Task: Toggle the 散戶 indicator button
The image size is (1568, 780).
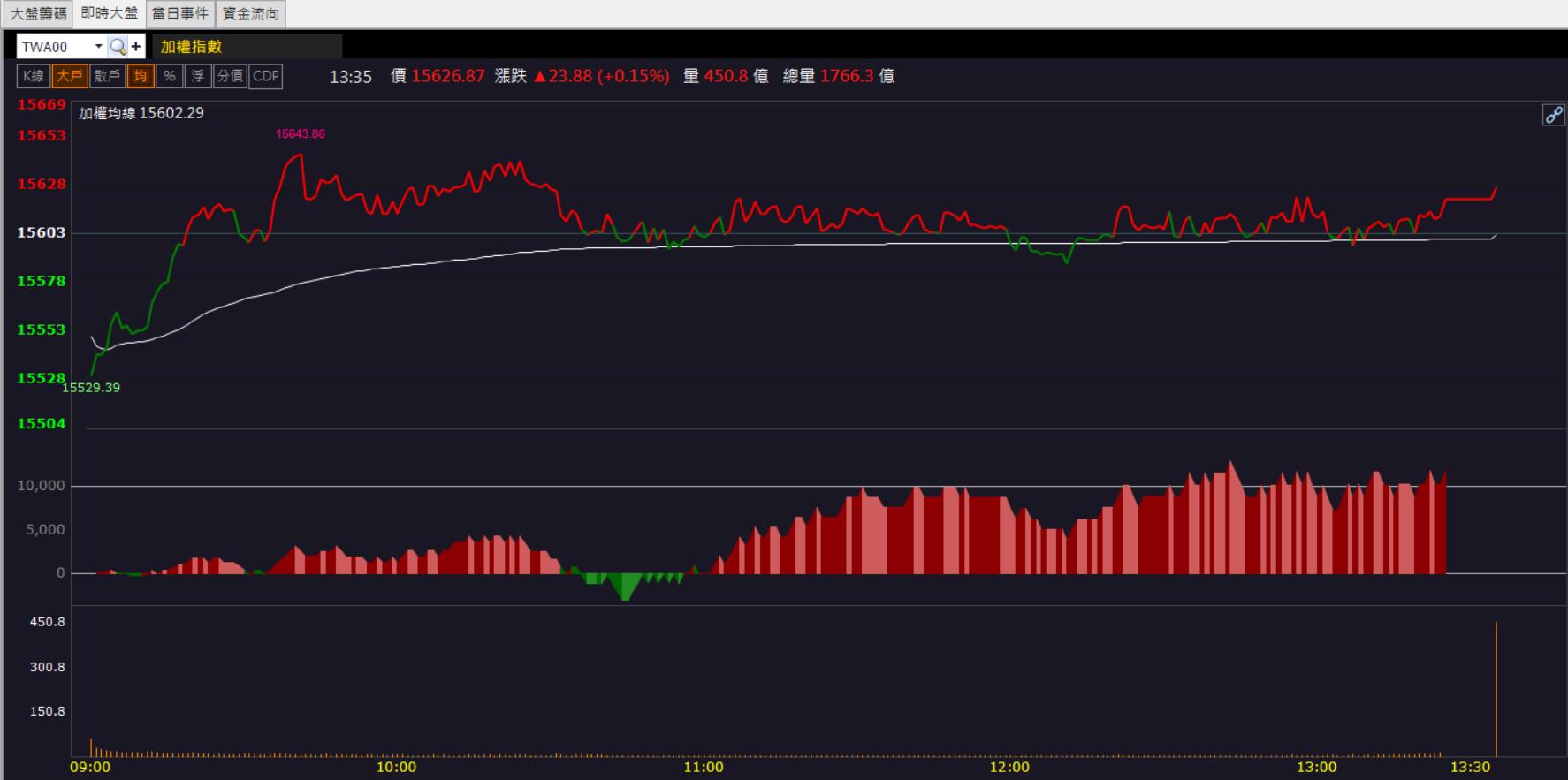Action: tap(107, 76)
